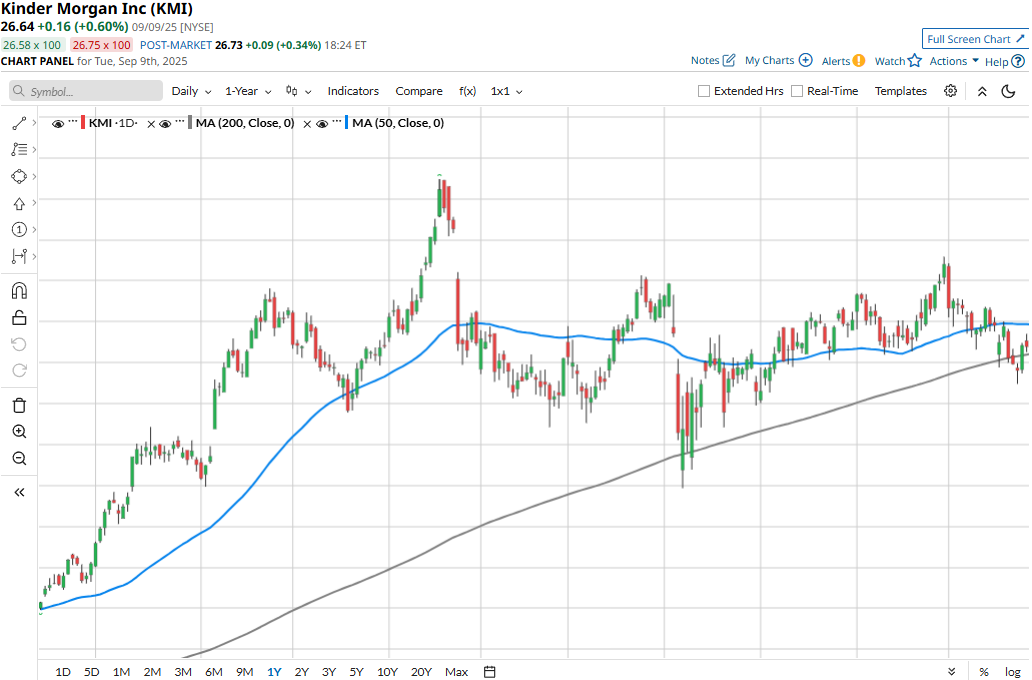Open the f(x) expressions menu

coord(467,91)
